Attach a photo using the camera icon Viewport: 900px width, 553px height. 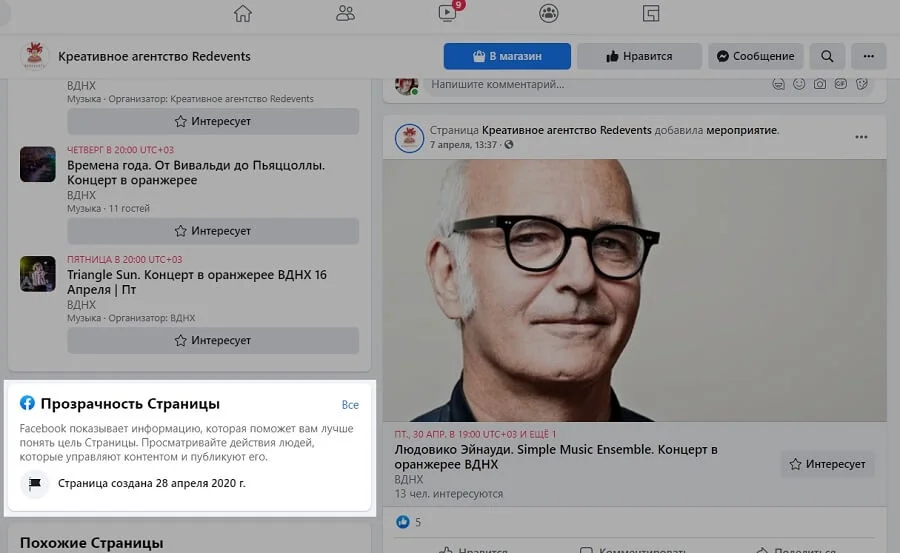click(820, 85)
